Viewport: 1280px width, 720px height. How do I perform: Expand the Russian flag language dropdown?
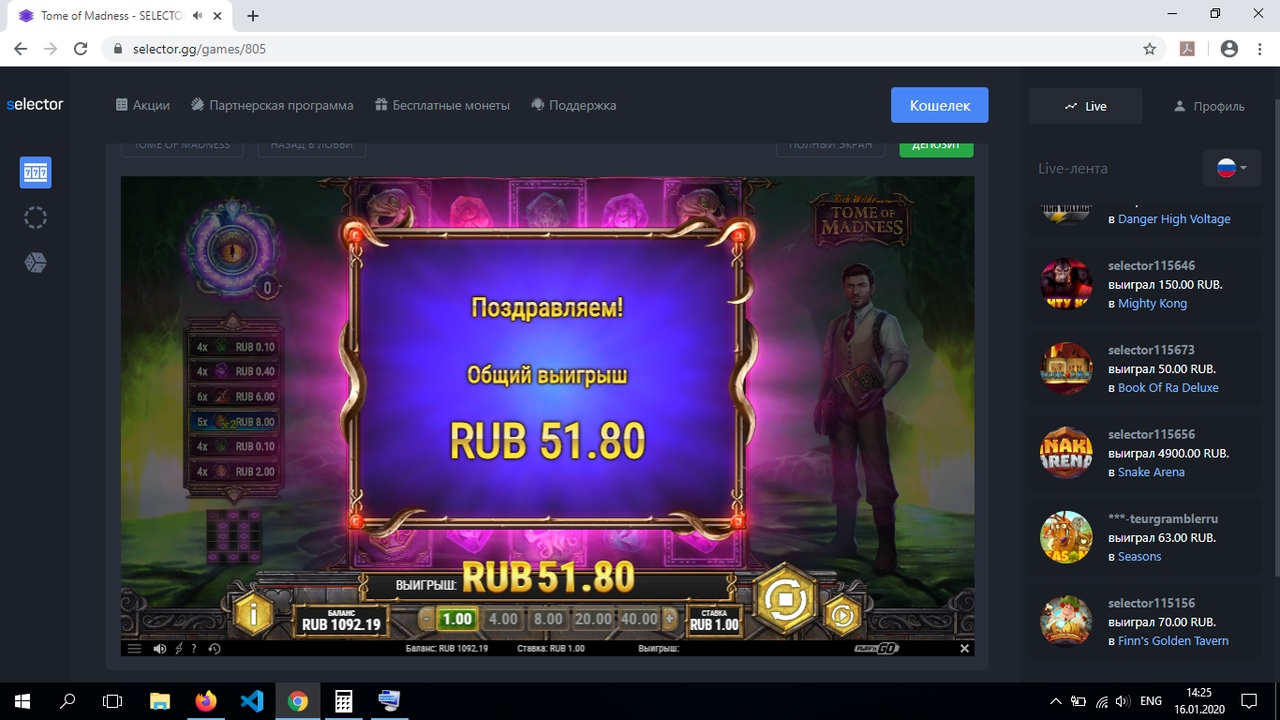(1232, 168)
